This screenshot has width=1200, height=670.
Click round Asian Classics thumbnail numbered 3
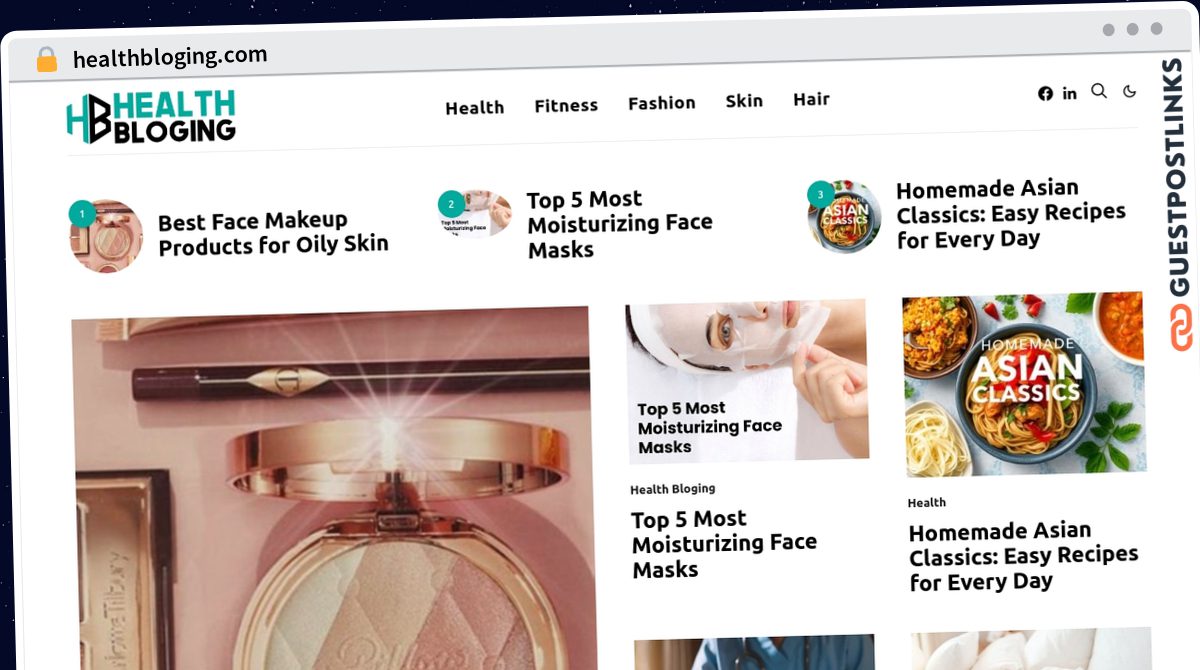(845, 217)
